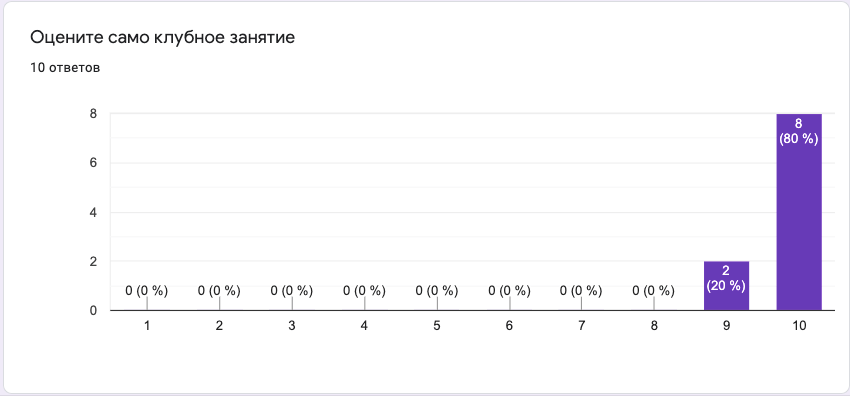
Task: Click the y-axis value 8
Action: pos(93,114)
